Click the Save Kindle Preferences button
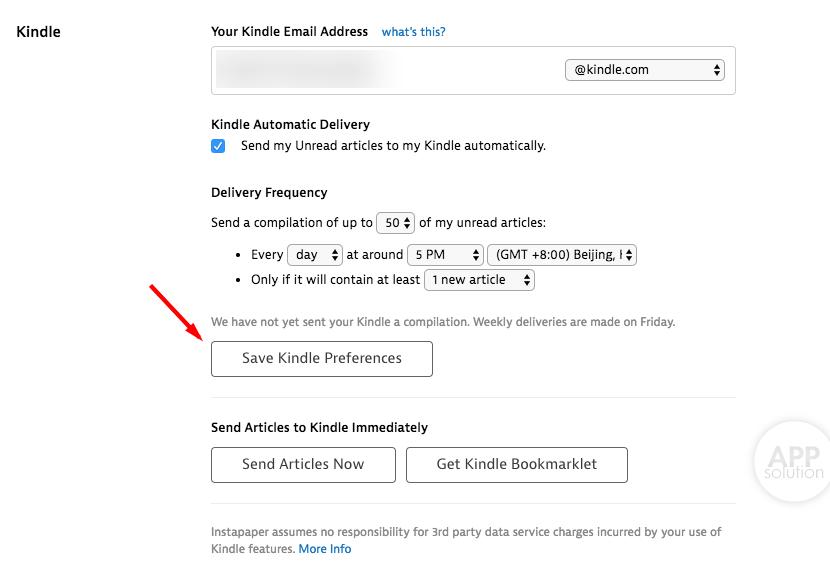The height and width of the screenshot is (578, 830). tap(322, 359)
